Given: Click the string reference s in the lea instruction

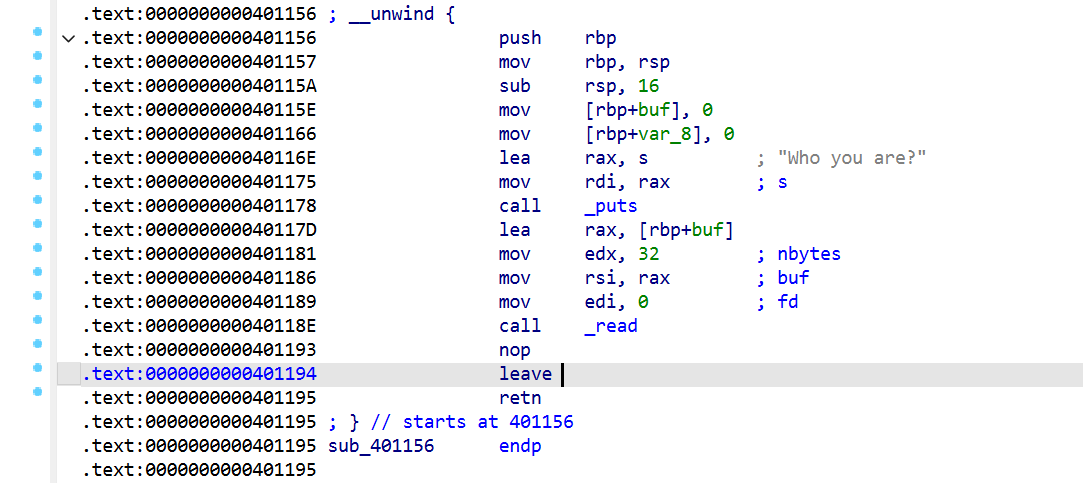Looking at the screenshot, I should pyautogui.click(x=643, y=158).
